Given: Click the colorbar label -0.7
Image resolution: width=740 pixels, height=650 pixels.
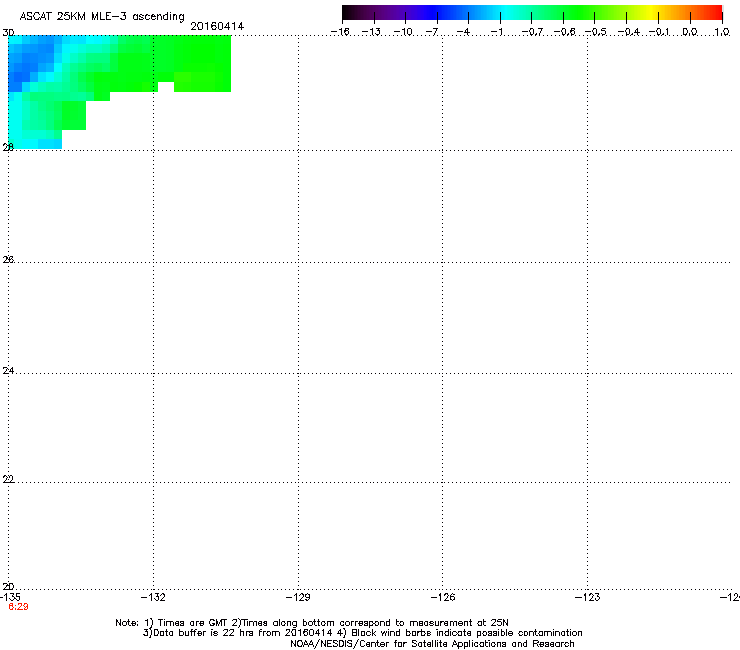Looking at the screenshot, I should (532, 32).
